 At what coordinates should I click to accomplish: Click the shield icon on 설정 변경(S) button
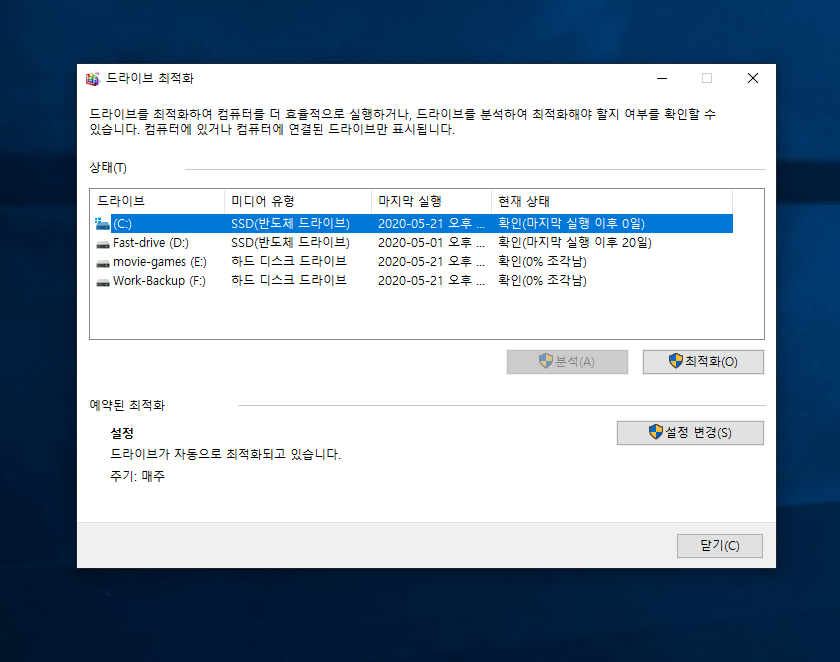click(656, 432)
